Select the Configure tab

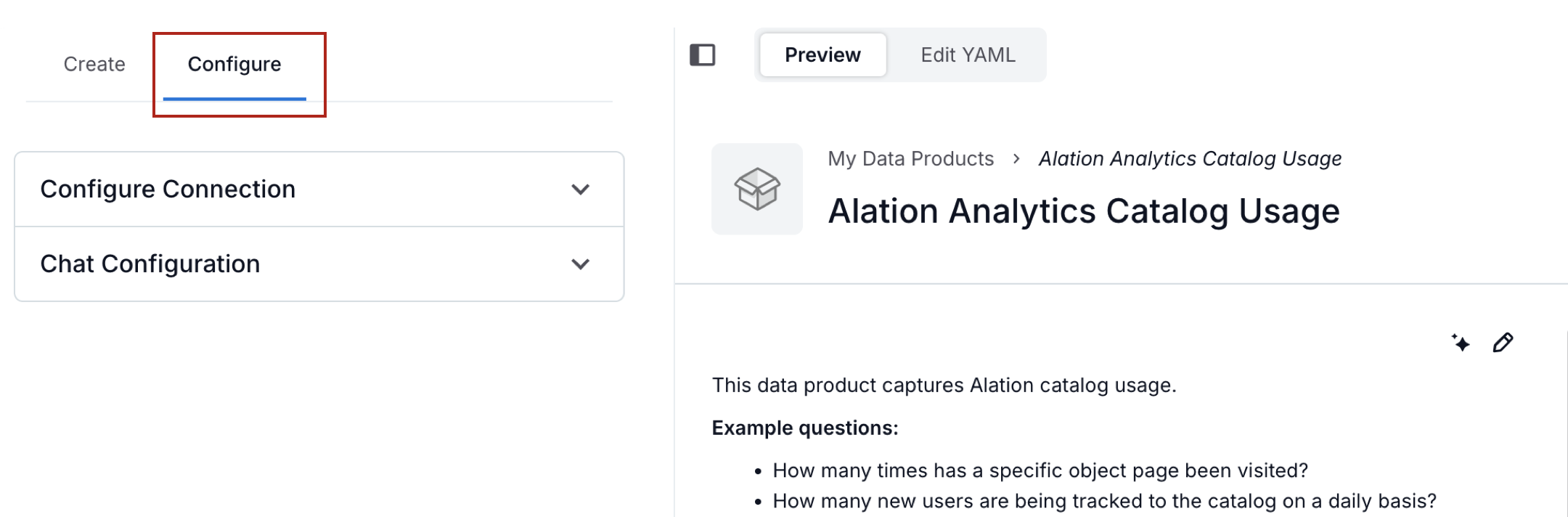coord(234,65)
